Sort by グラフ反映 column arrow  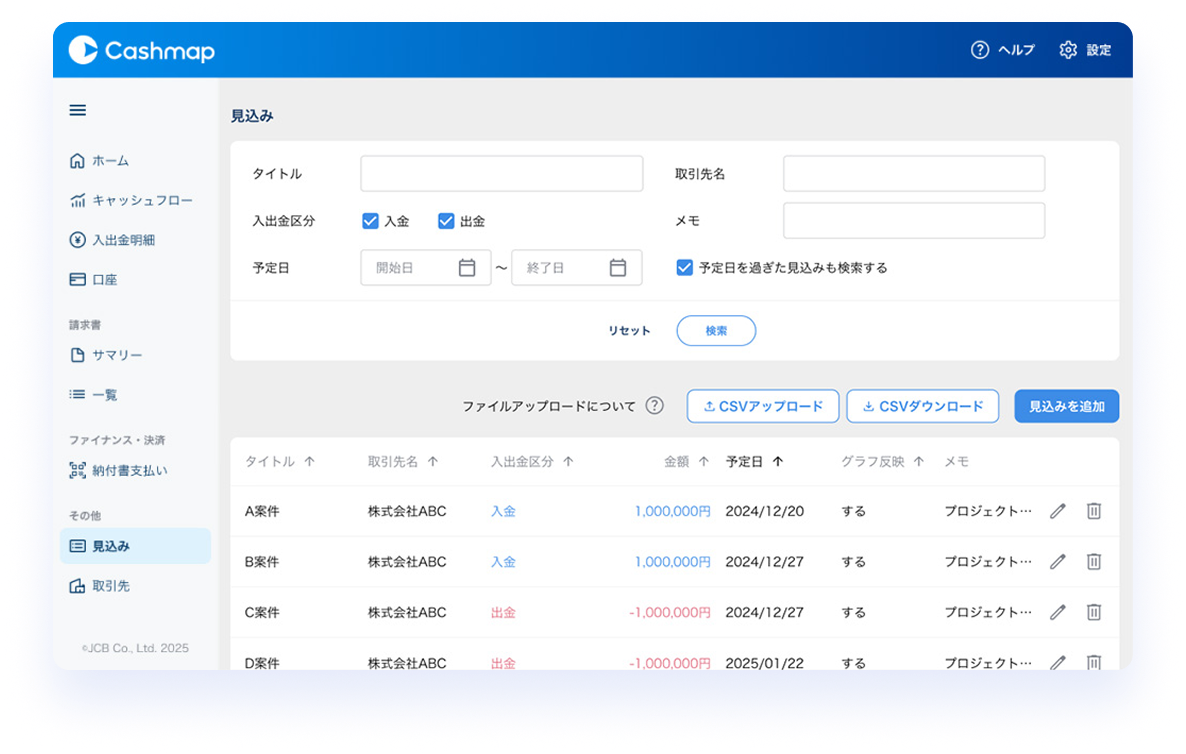(x=918, y=461)
